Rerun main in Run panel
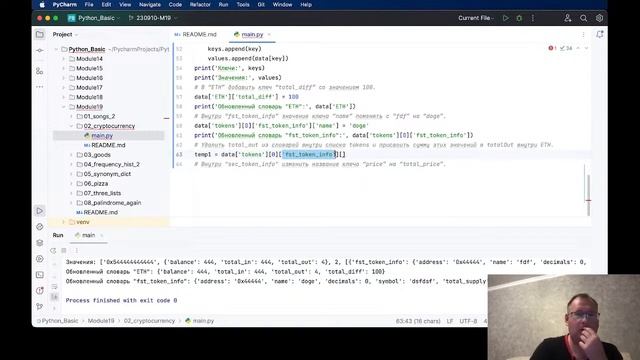 (x=53, y=250)
